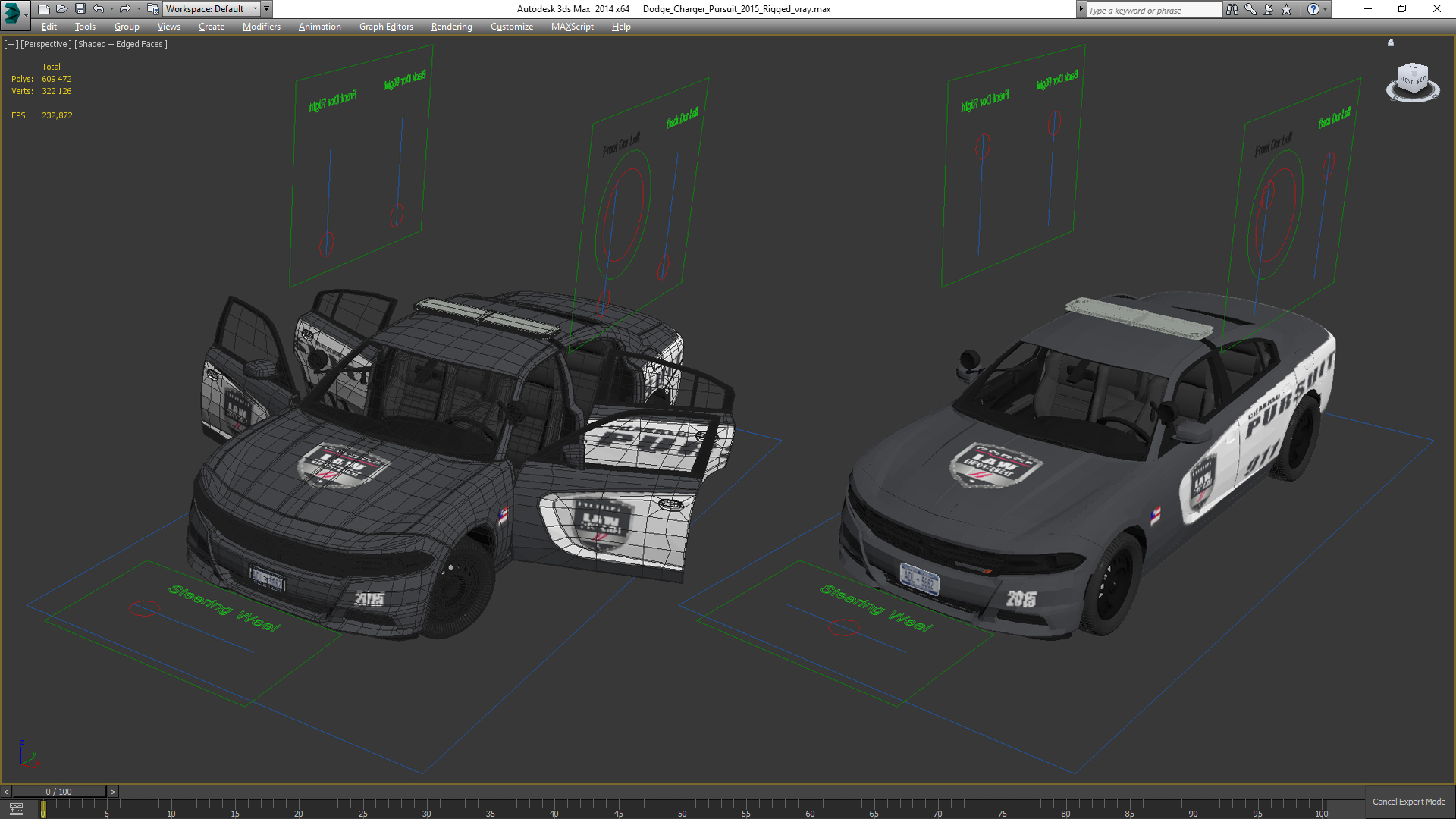Click left car's Steering Wheel slider circle

tap(144, 608)
